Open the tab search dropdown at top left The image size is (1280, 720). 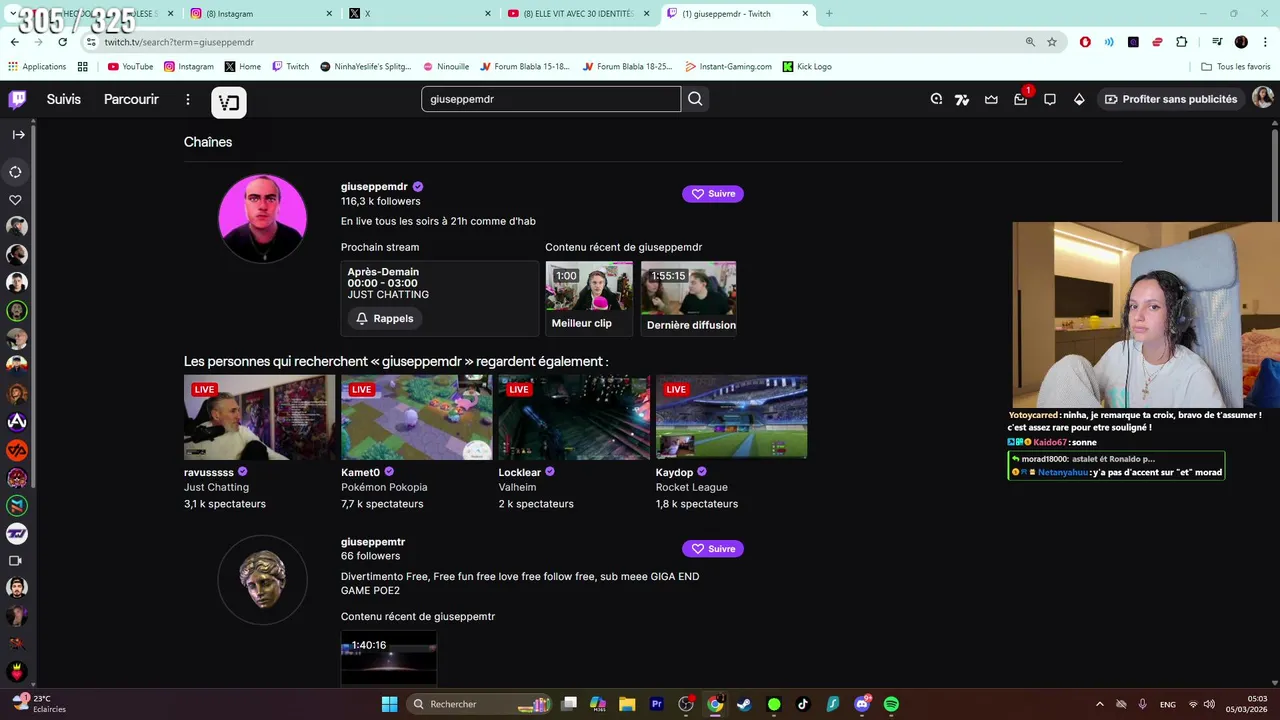pos(12,13)
